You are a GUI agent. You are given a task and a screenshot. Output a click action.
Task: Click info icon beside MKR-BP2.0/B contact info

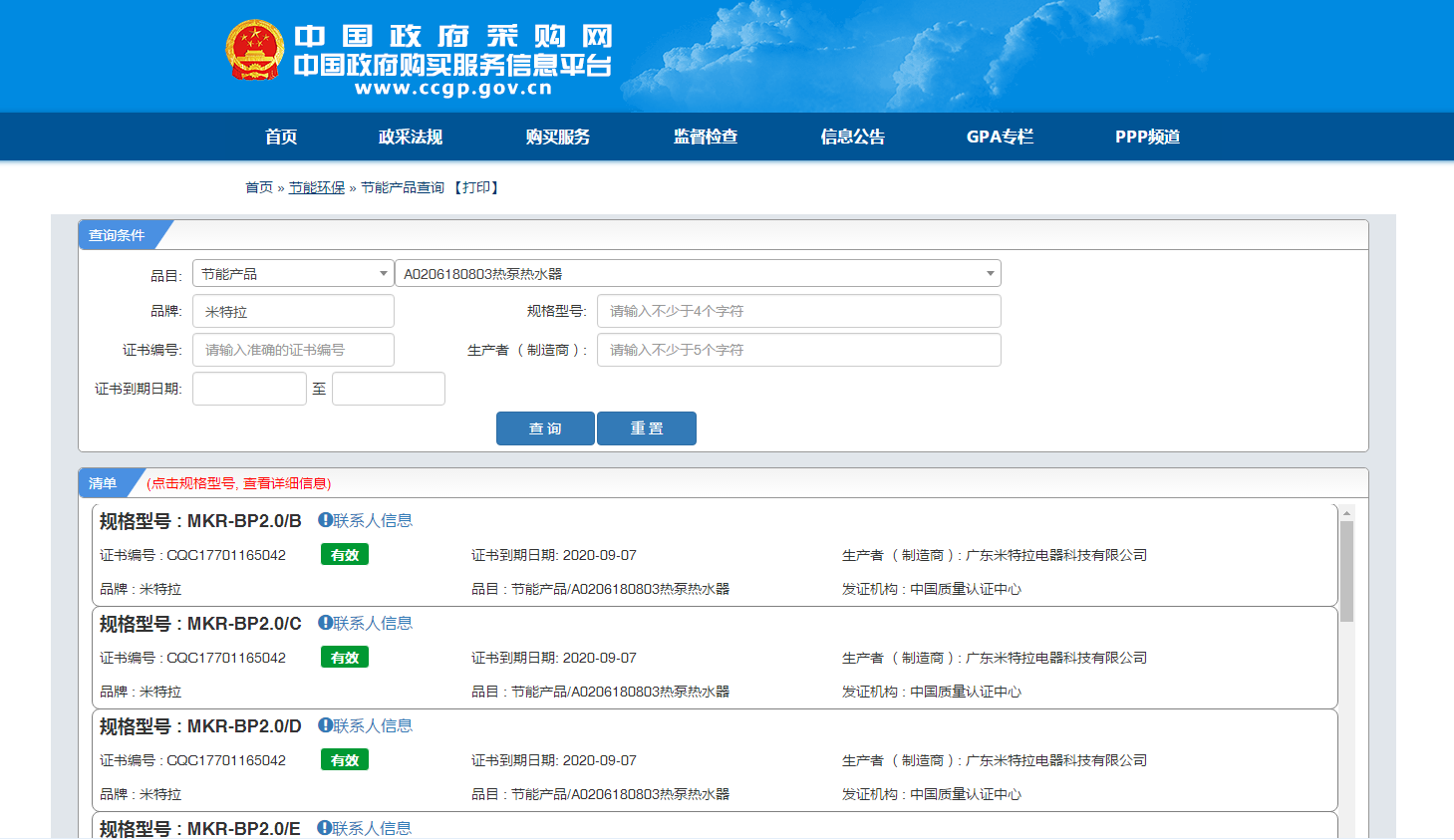[325, 519]
